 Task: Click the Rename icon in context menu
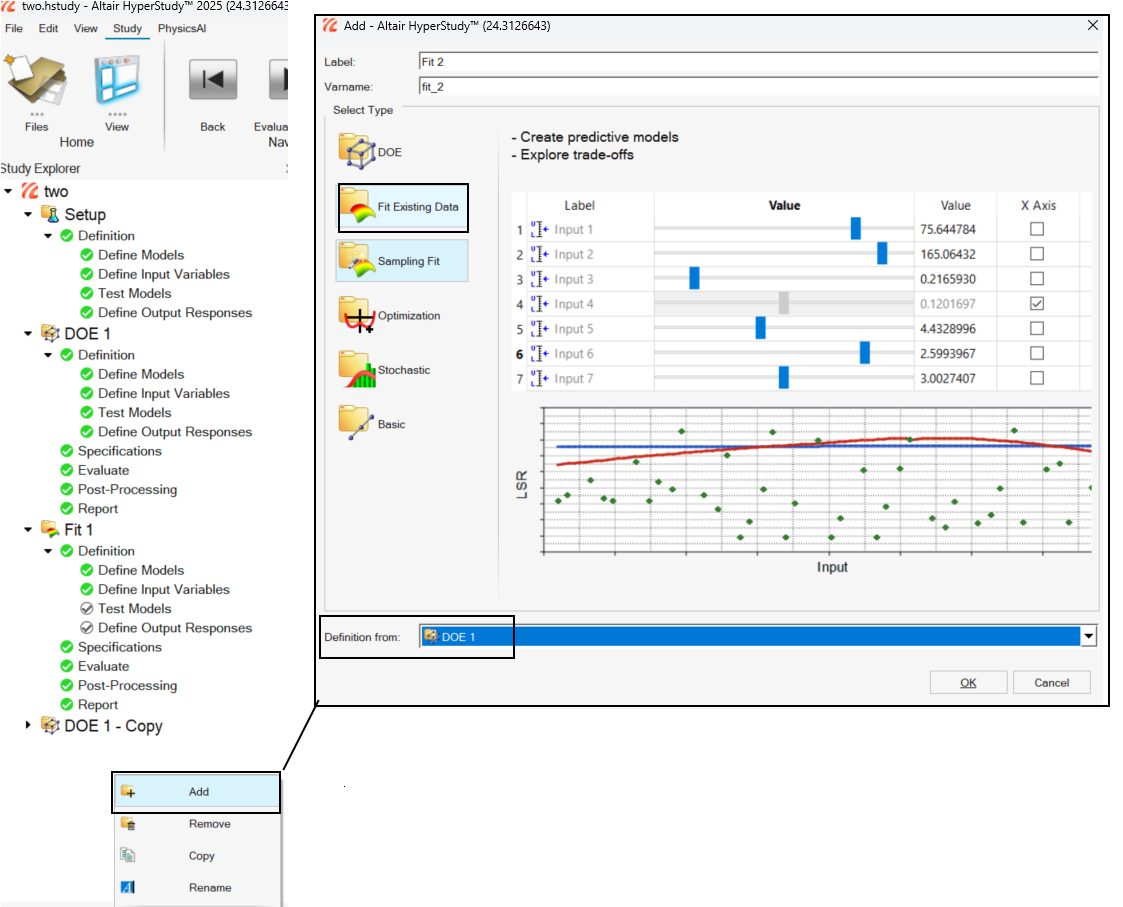pyautogui.click(x=128, y=887)
